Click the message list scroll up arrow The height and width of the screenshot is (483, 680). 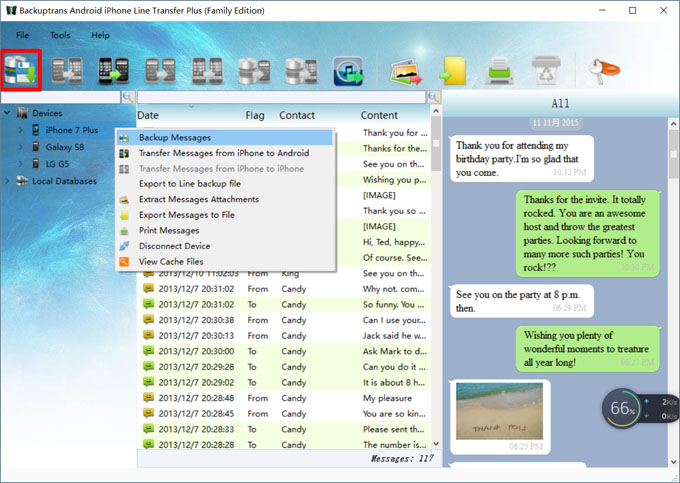pyautogui.click(x=436, y=111)
